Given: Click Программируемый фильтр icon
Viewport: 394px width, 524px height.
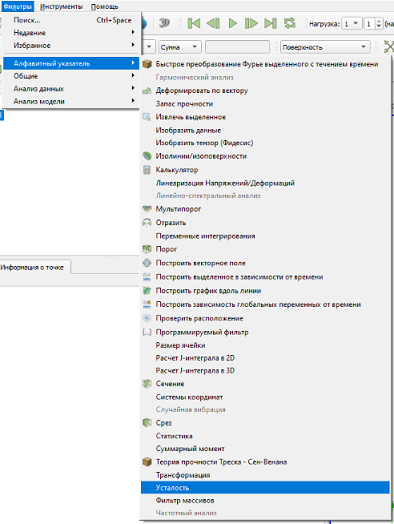Looking at the screenshot, I should (x=147, y=332).
